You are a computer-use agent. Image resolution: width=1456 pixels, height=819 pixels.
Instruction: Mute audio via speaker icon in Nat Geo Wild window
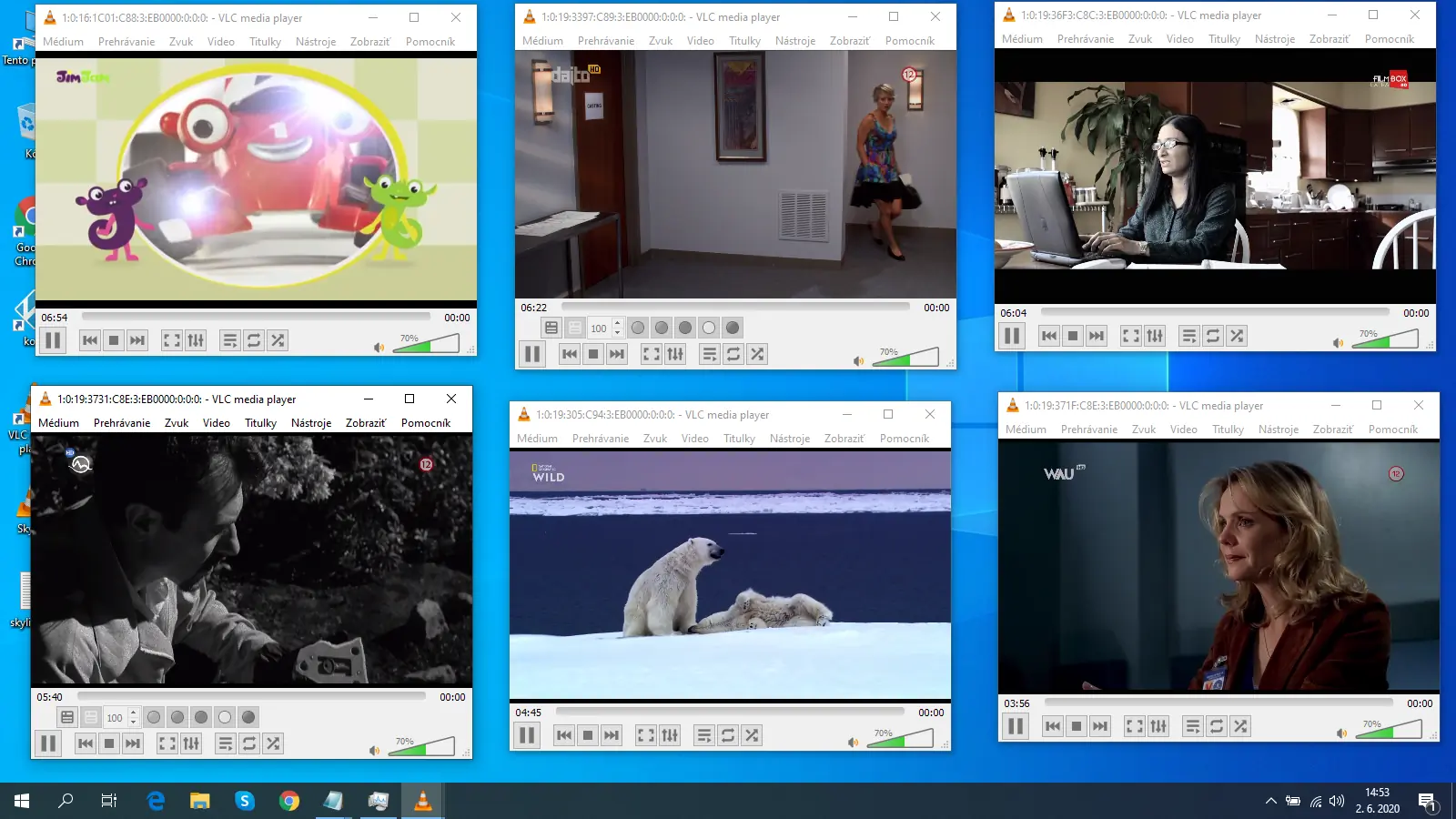(853, 742)
